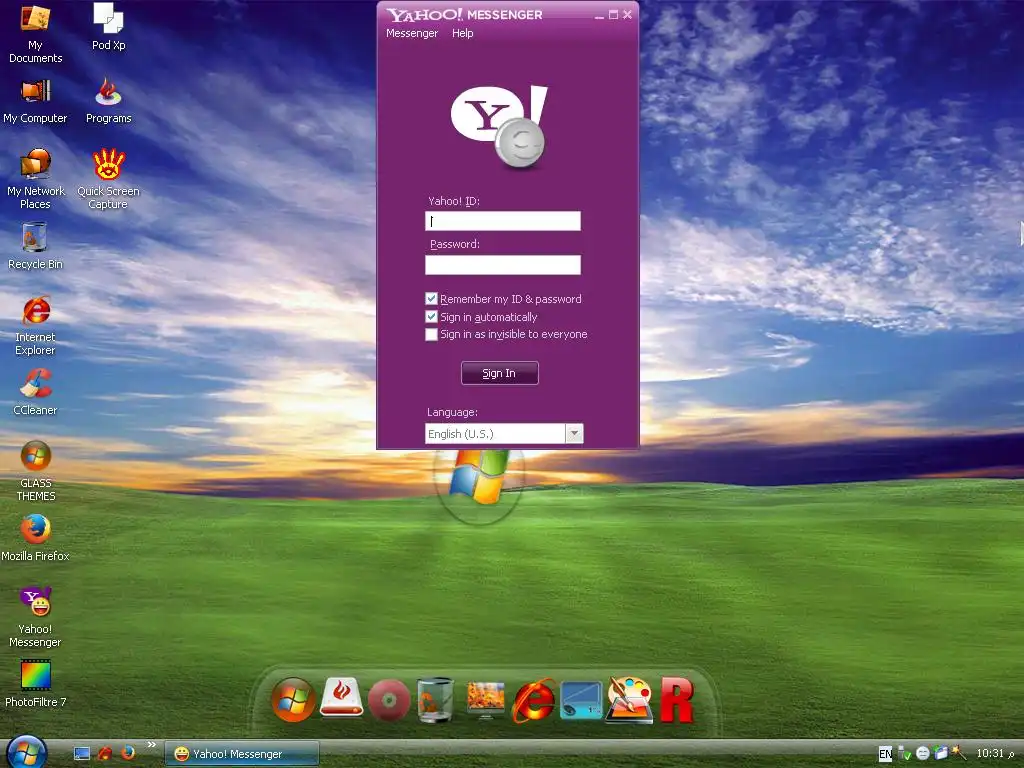Click the blue tablet icon in dock
The image size is (1024, 768).
click(581, 700)
